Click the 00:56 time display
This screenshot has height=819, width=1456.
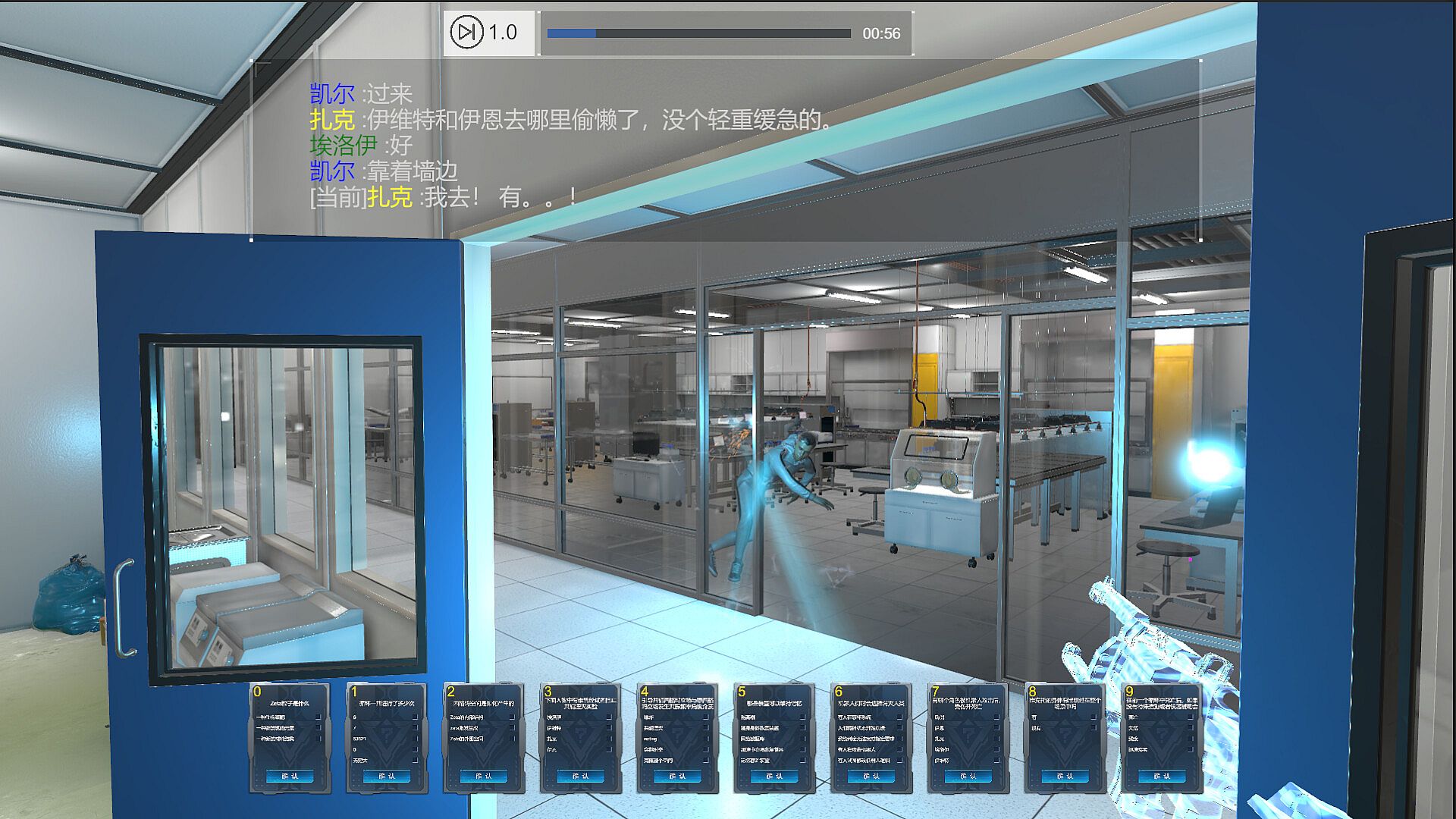point(880,33)
